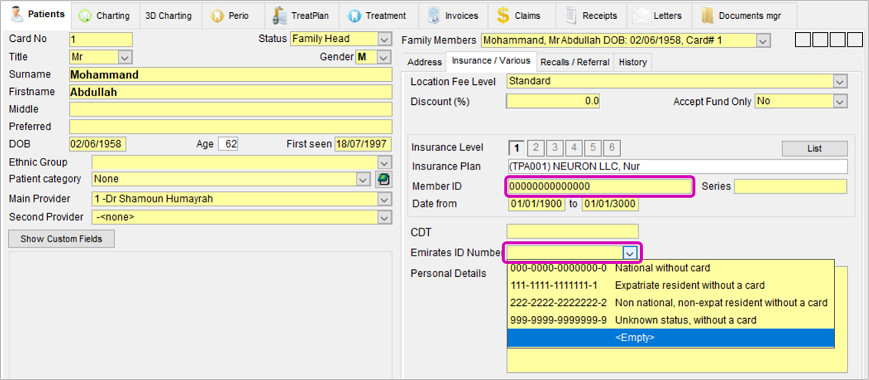Select insurance level 3

[554, 148]
